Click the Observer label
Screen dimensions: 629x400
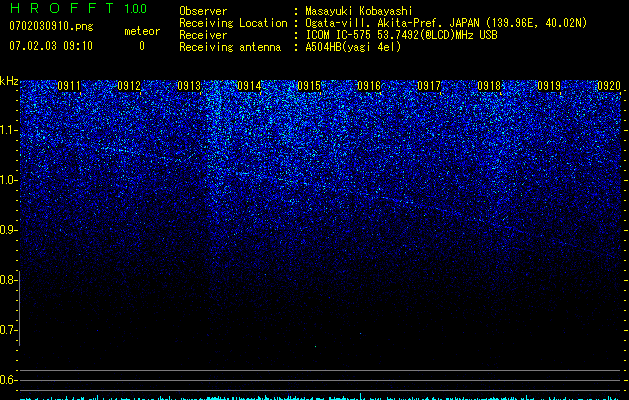click(203, 11)
